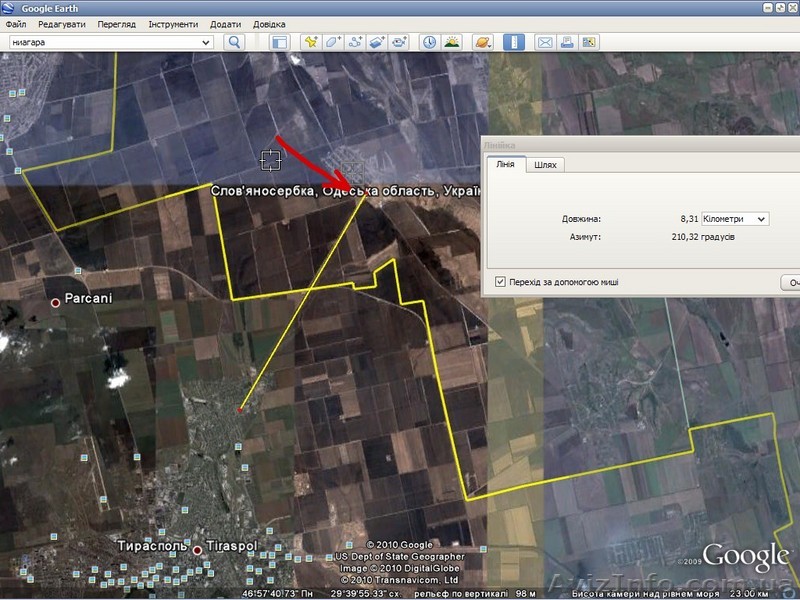Toggle the sunlight icon in the toolbar
The height and width of the screenshot is (600, 800).
452,42
